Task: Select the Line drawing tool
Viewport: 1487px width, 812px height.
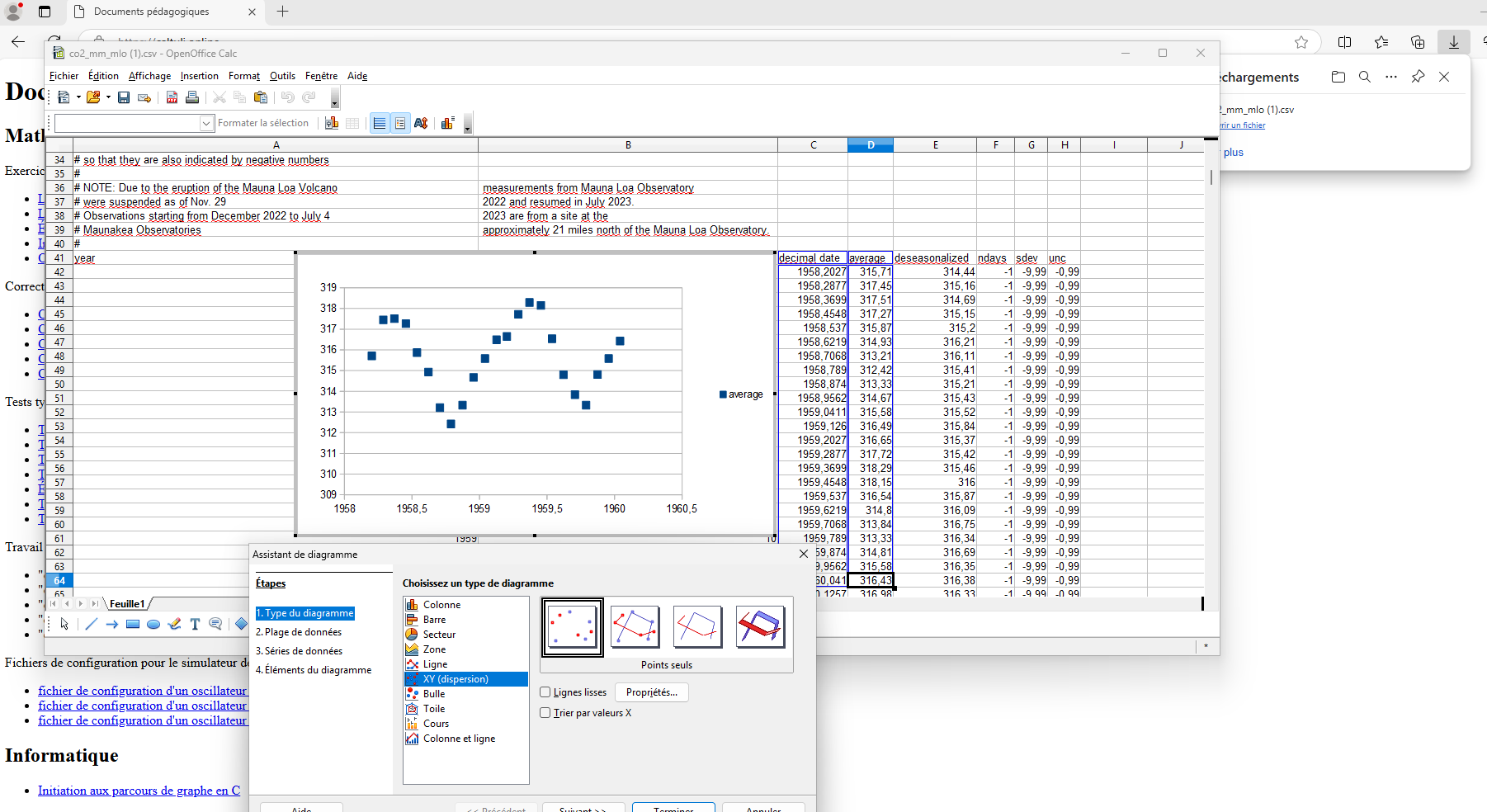Action: (x=91, y=624)
